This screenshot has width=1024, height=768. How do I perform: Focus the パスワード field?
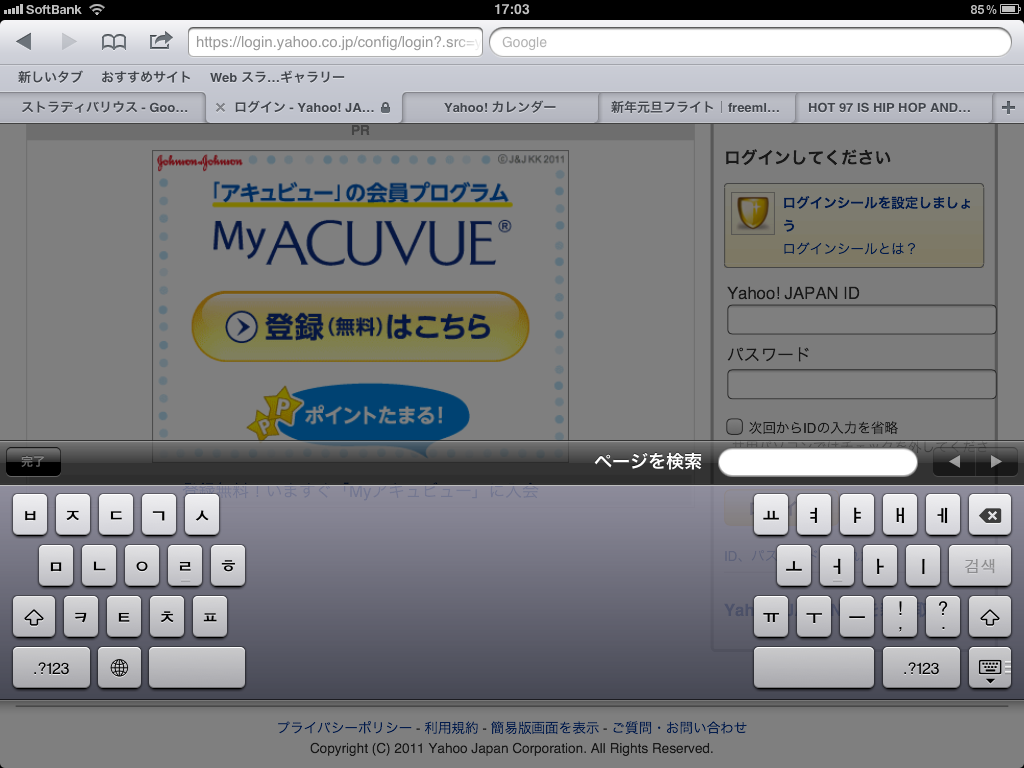coord(861,384)
